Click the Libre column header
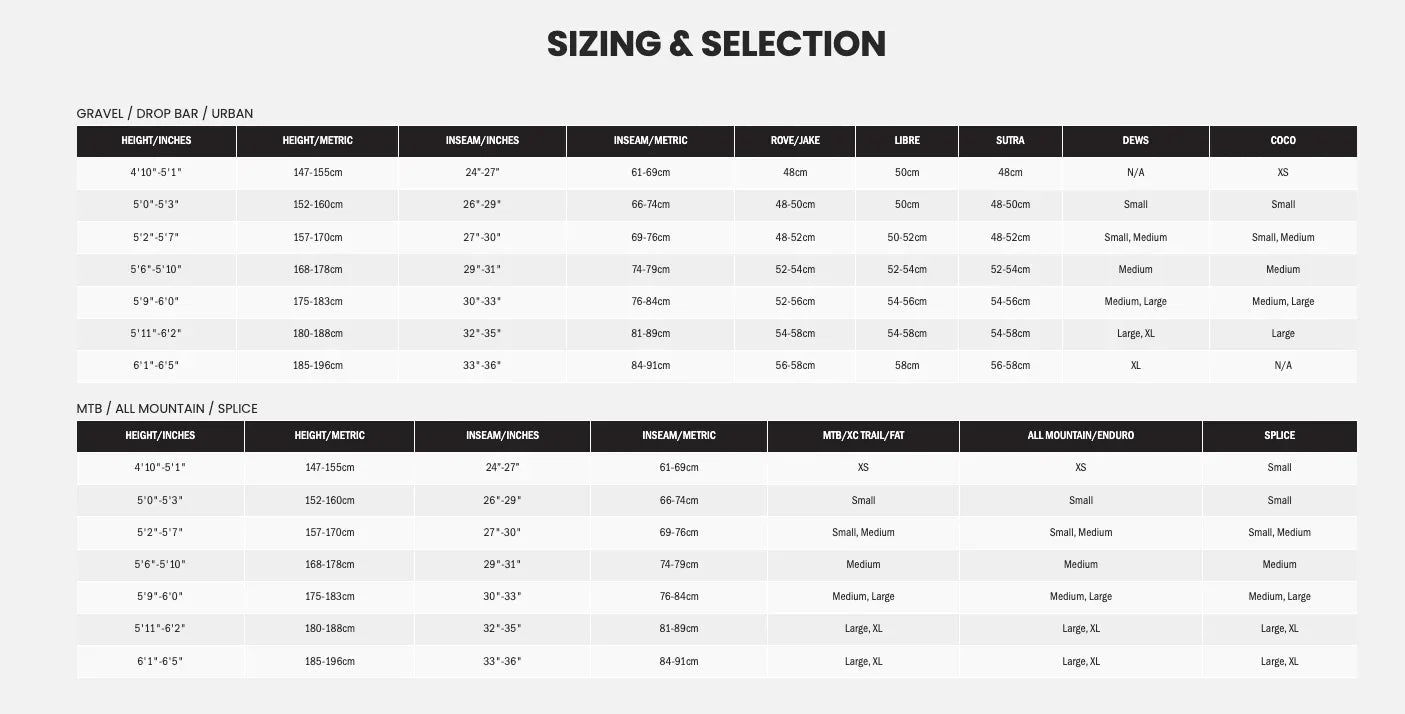1405x714 pixels. pyautogui.click(x=907, y=141)
